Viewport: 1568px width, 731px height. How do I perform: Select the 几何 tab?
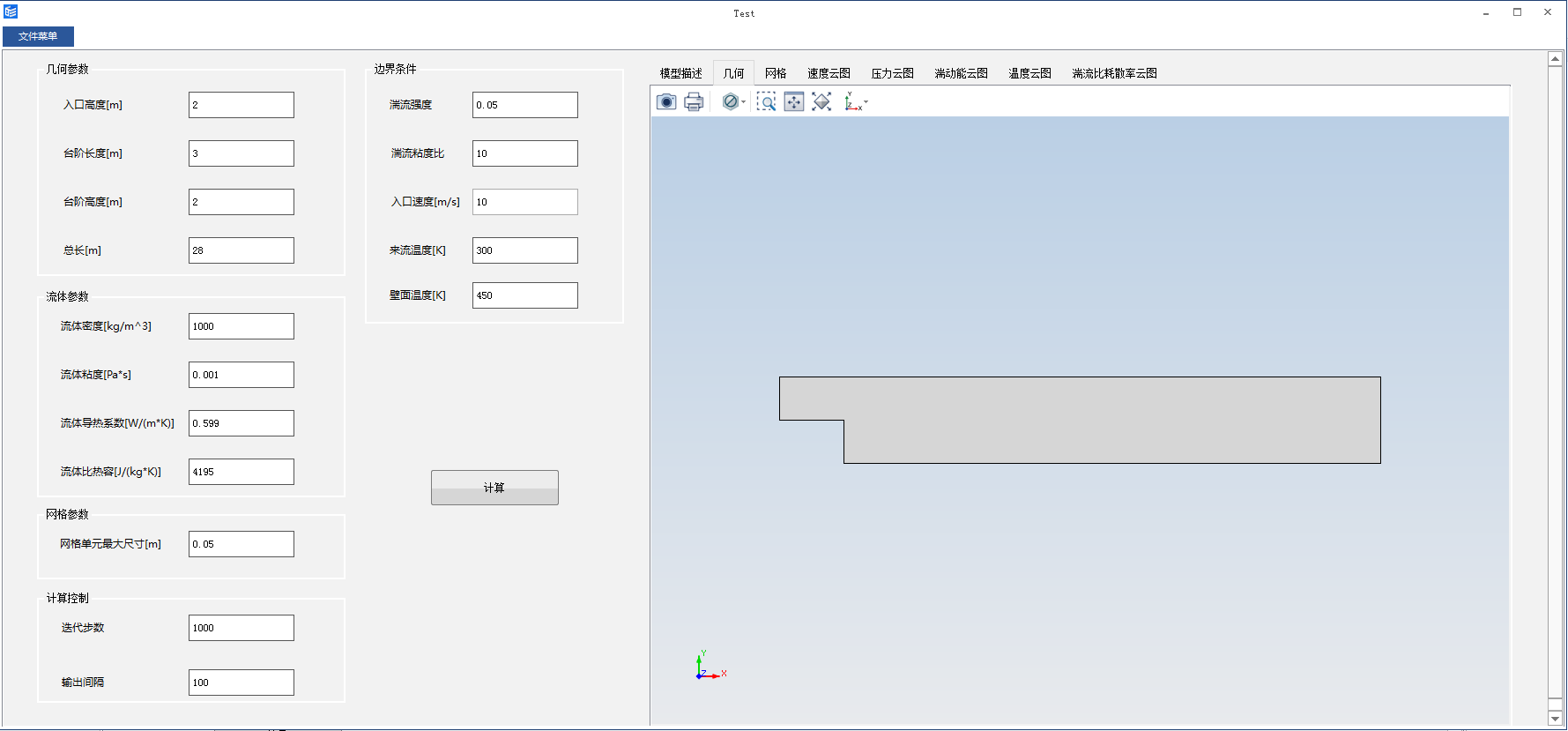point(733,73)
